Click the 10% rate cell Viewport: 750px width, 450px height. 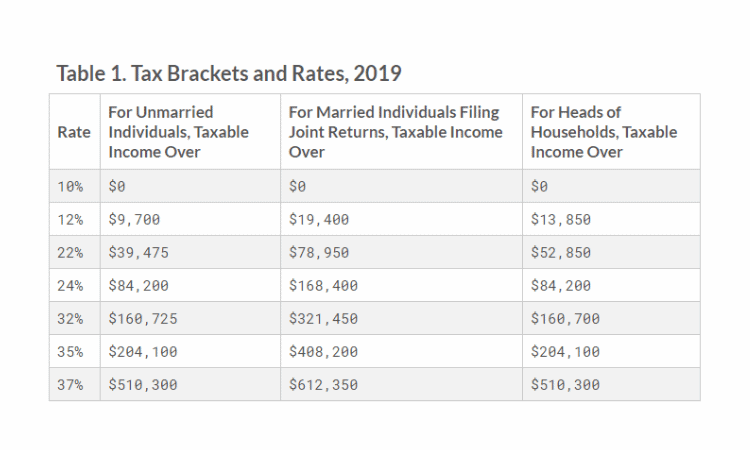point(73,186)
